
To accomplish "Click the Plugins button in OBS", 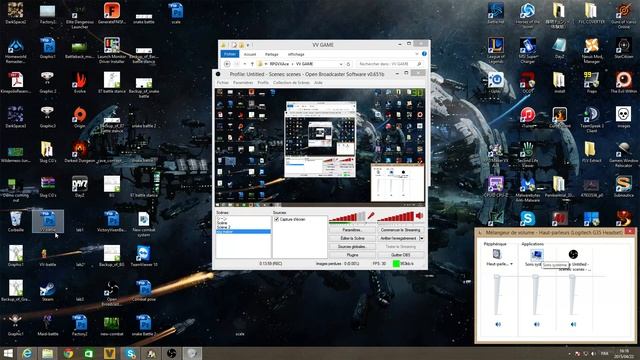I will [x=352, y=255].
